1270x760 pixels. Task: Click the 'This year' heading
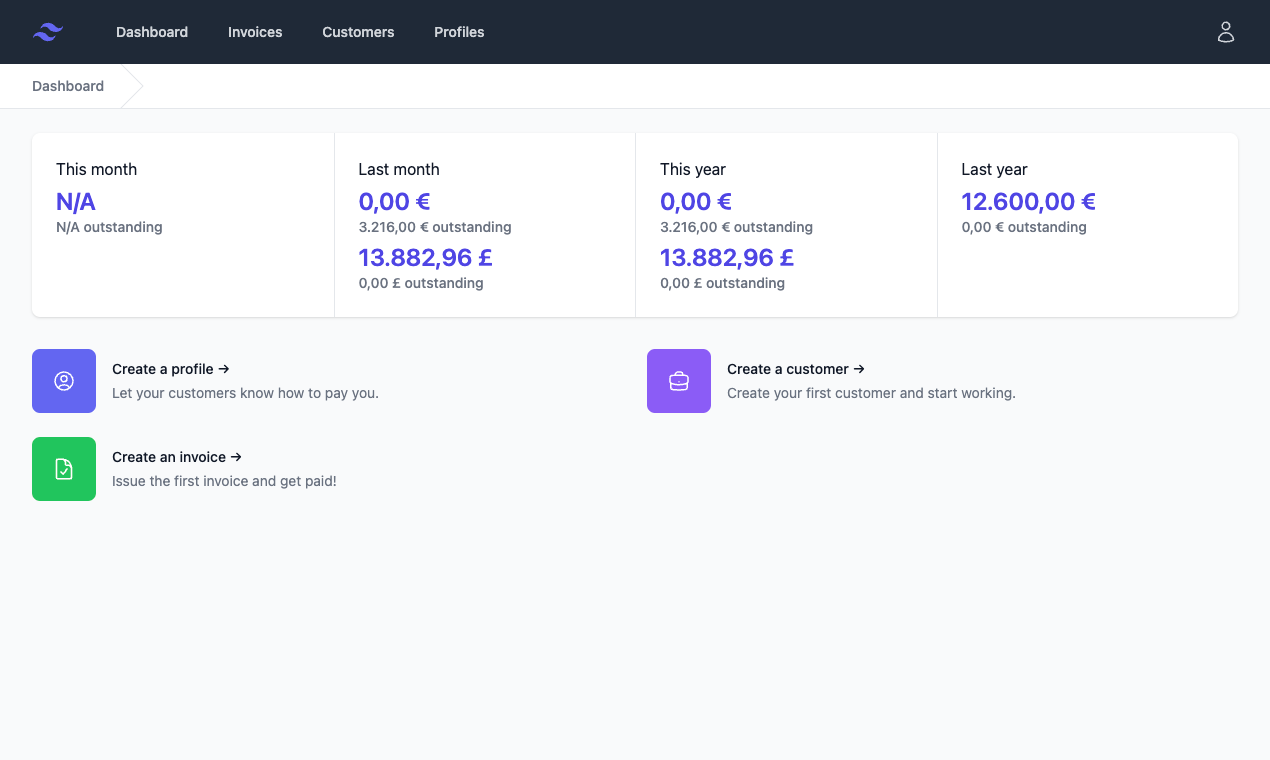(x=693, y=169)
